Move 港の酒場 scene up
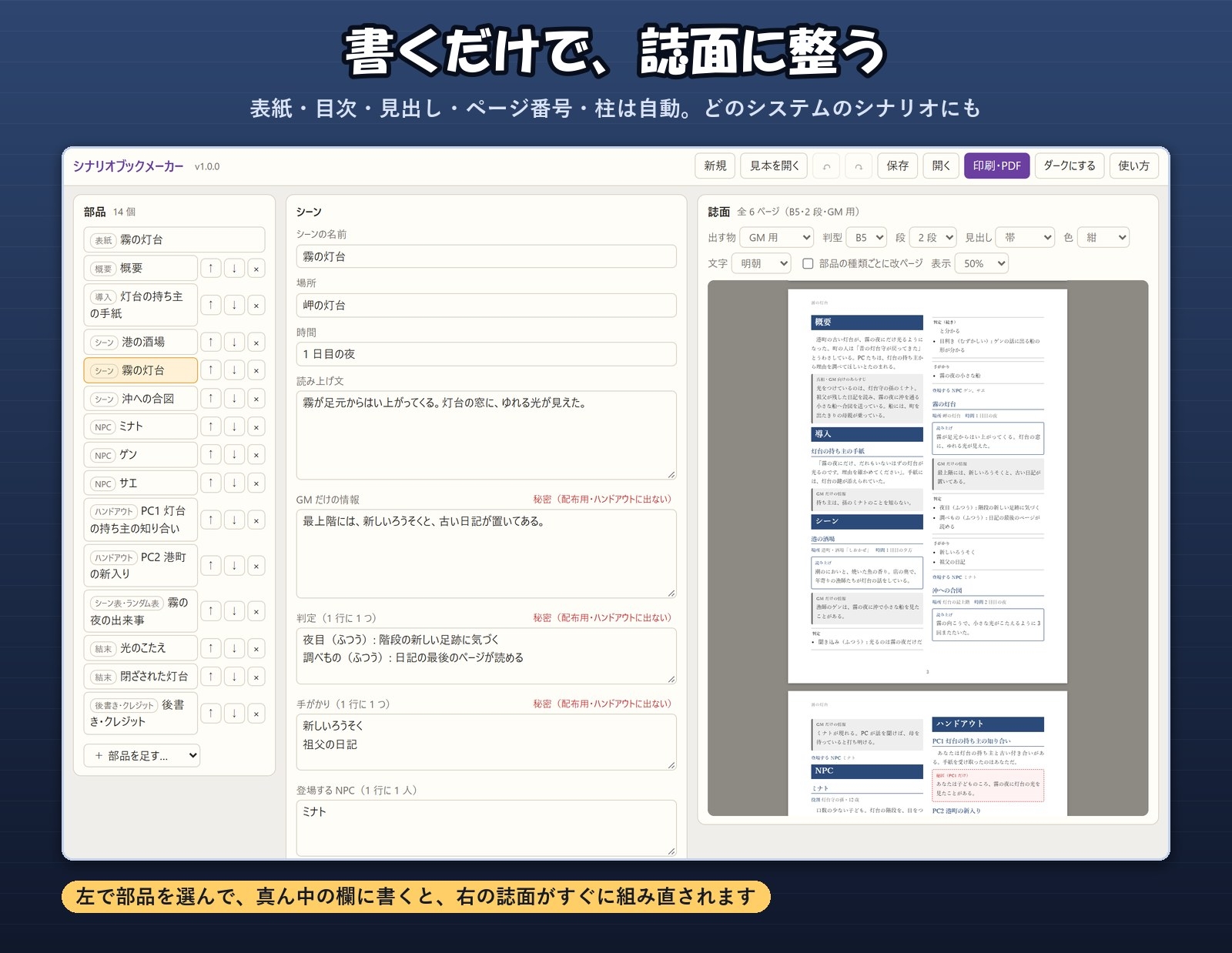 211,342
